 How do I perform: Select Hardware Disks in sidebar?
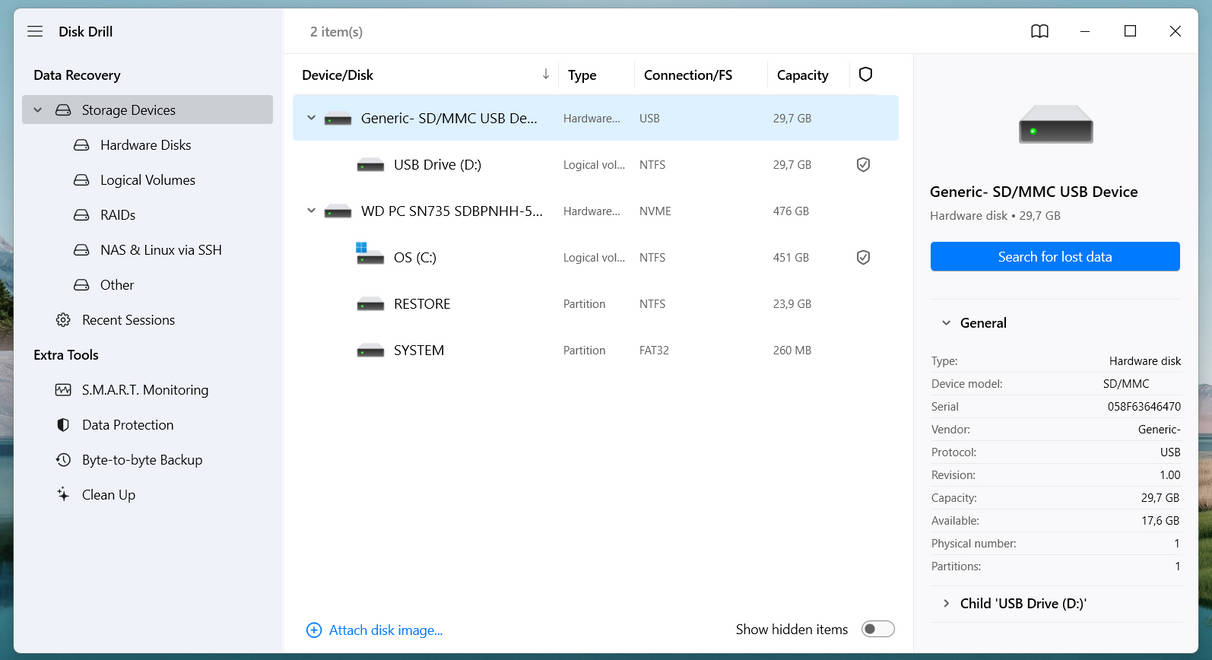[145, 145]
